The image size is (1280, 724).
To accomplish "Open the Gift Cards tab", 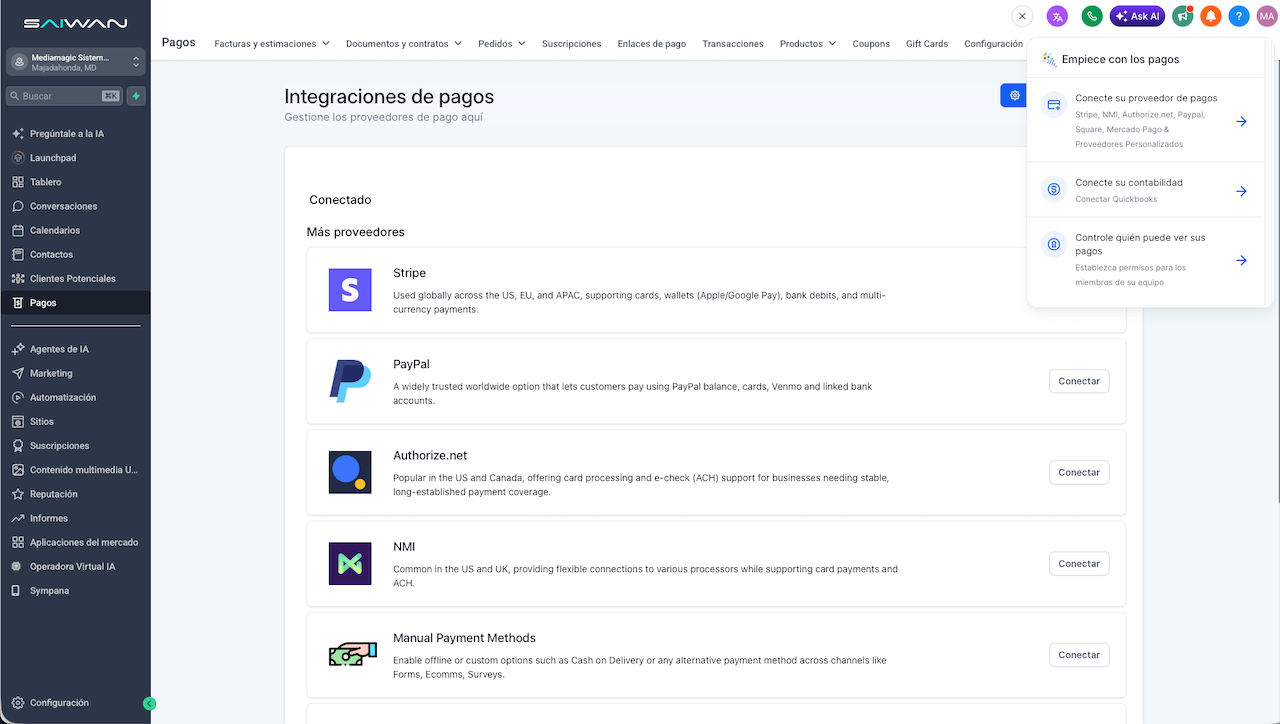I will point(927,44).
